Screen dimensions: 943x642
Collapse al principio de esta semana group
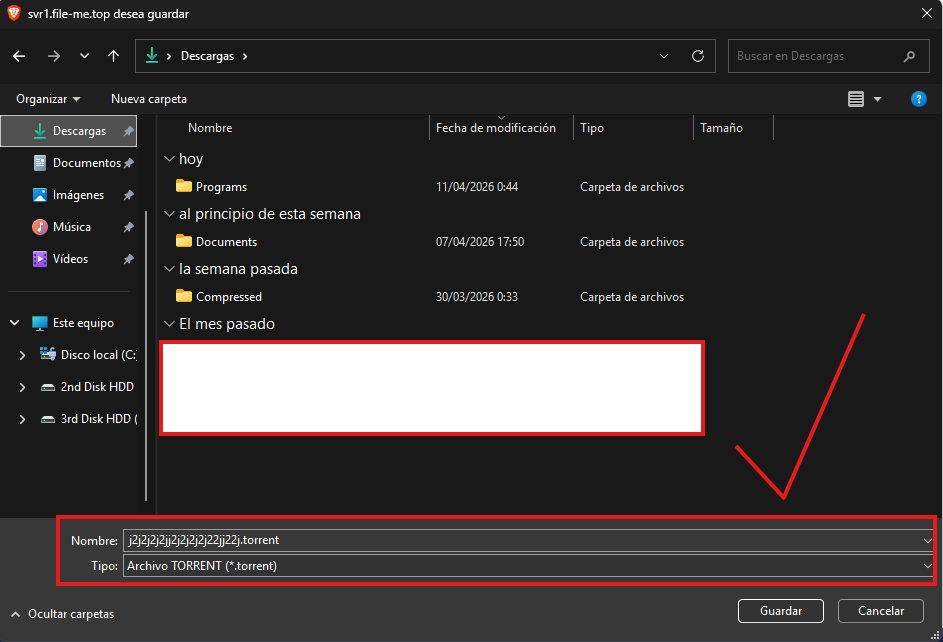[170, 214]
